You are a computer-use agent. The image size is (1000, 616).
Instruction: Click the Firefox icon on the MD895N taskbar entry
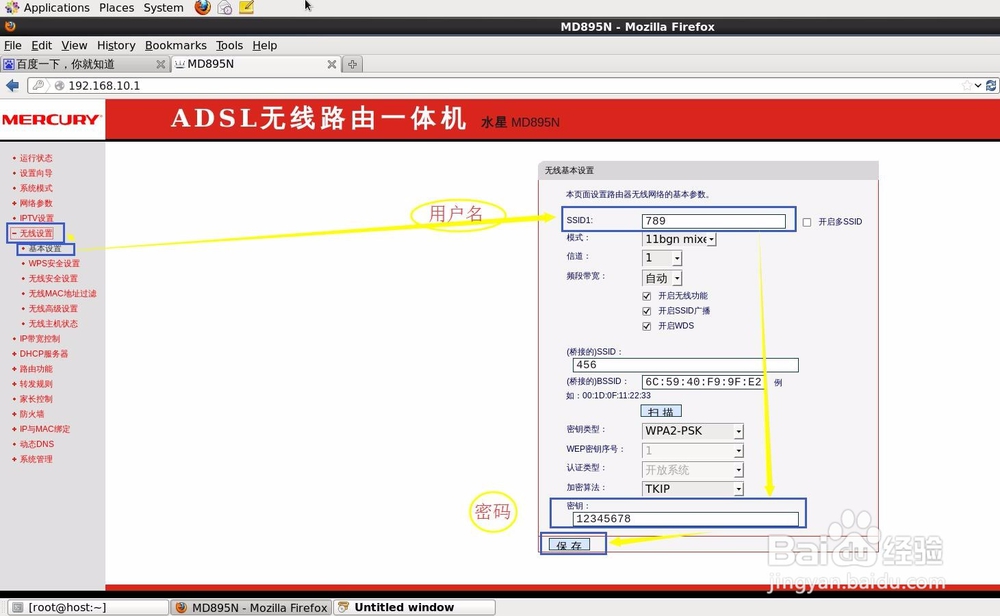(181, 607)
